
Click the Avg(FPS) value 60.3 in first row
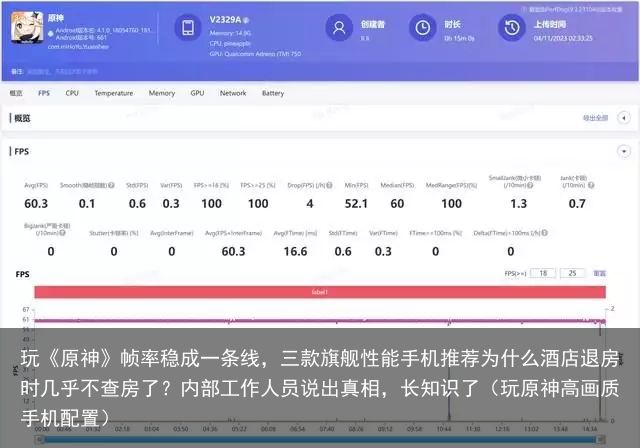click(36, 203)
